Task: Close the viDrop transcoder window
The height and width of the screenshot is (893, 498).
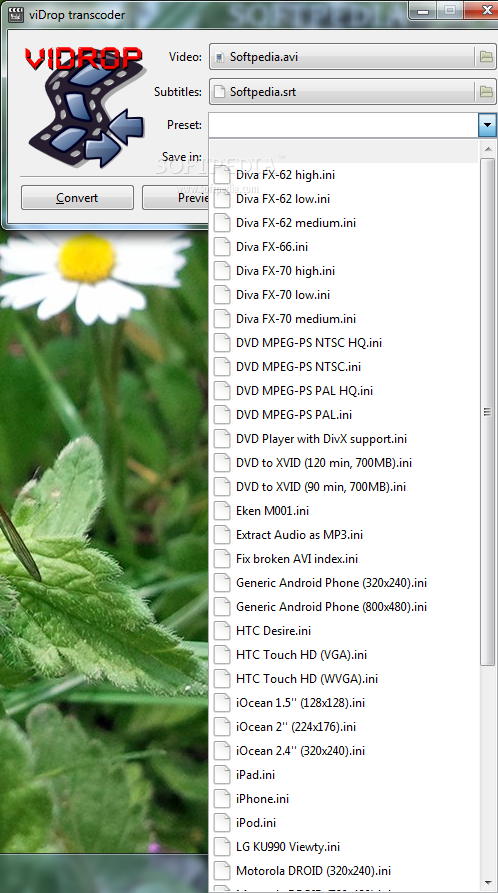Action: (481, 9)
